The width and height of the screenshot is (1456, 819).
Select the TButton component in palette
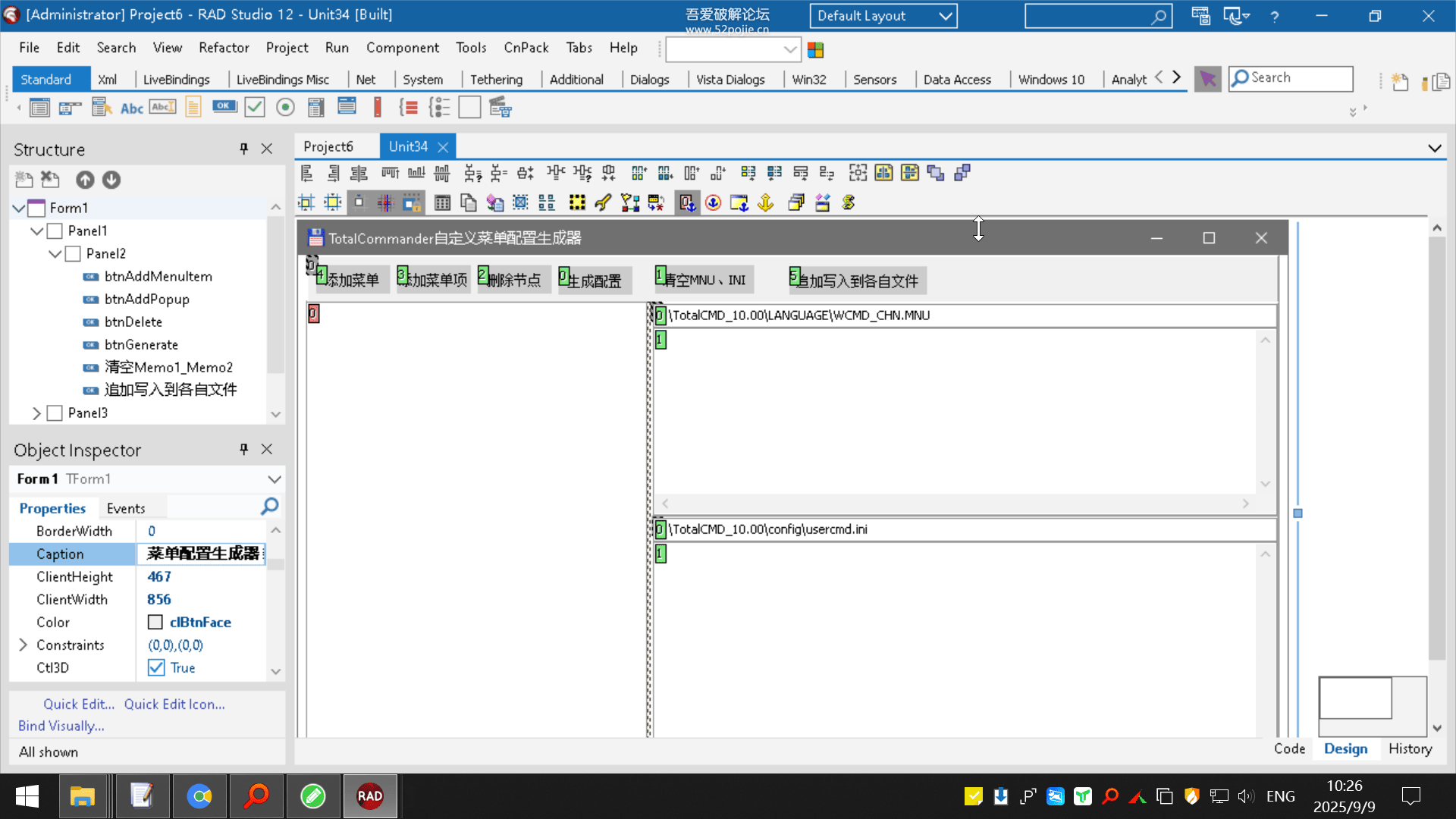pos(224,107)
